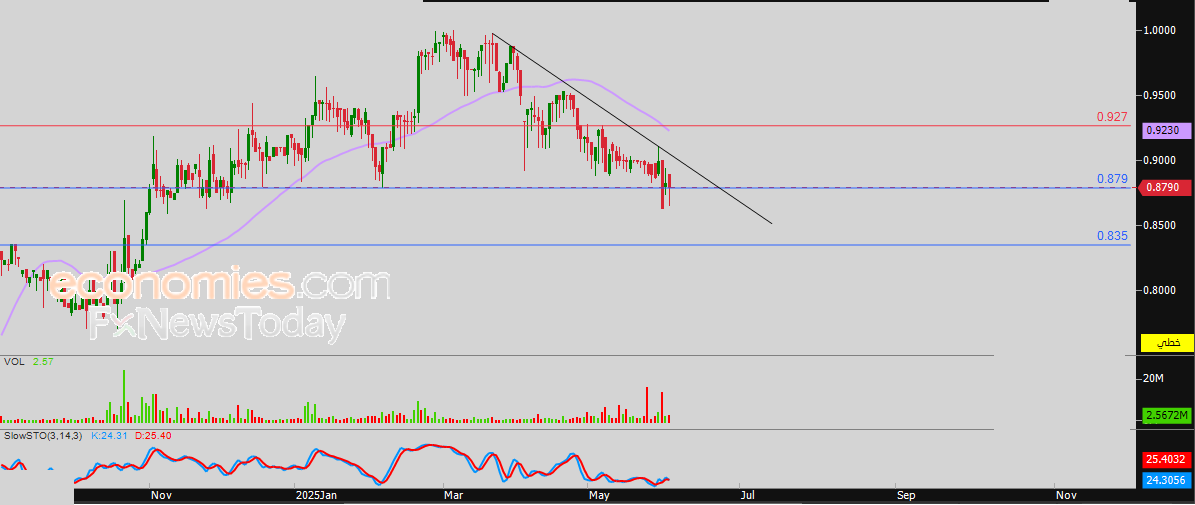
Task: Click the 2.57 volume value text
Action: click(x=41, y=362)
